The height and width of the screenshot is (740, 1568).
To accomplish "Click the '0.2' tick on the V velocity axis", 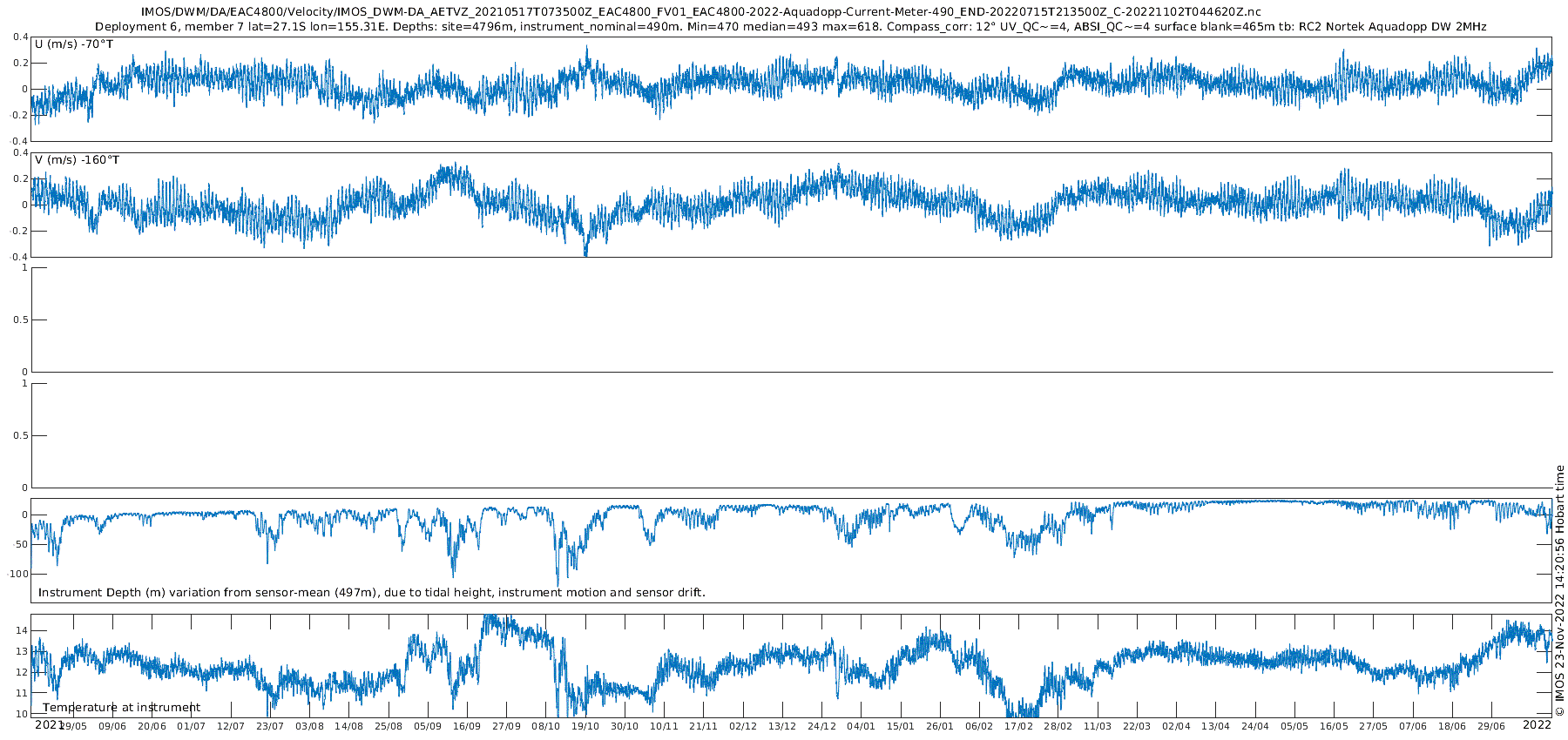I will point(20,178).
